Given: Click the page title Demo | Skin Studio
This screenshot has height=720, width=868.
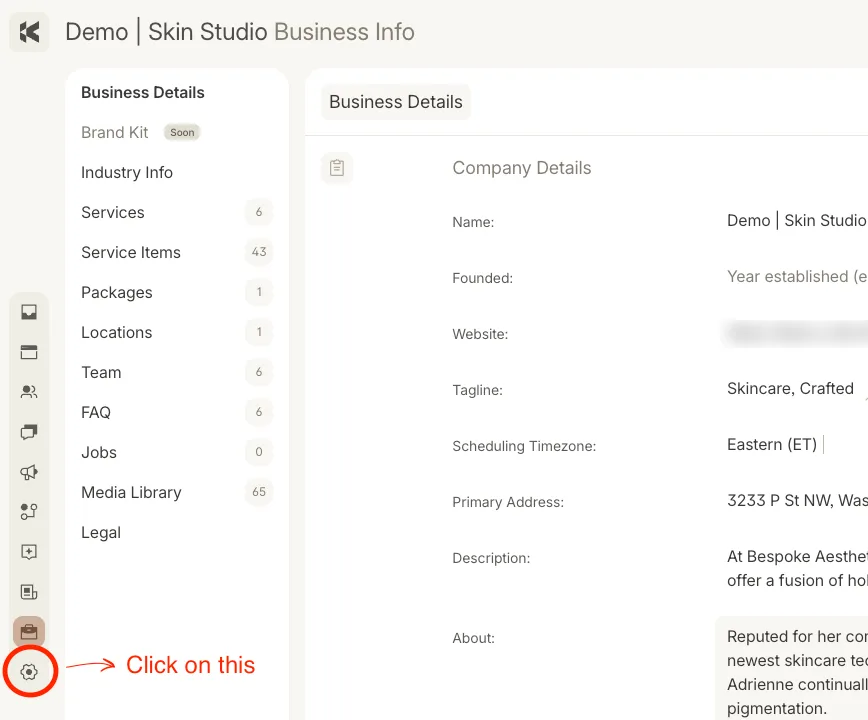Looking at the screenshot, I should coord(166,32).
